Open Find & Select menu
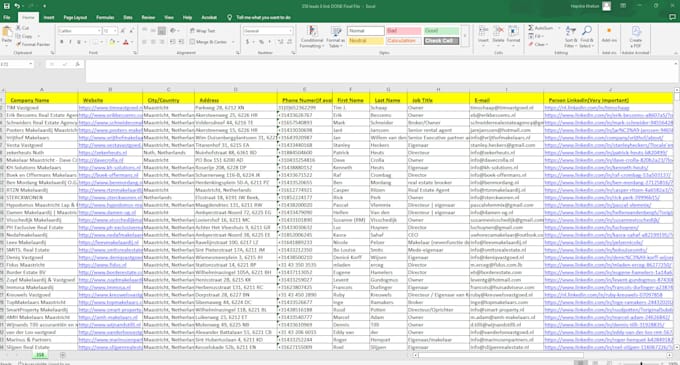 point(586,37)
